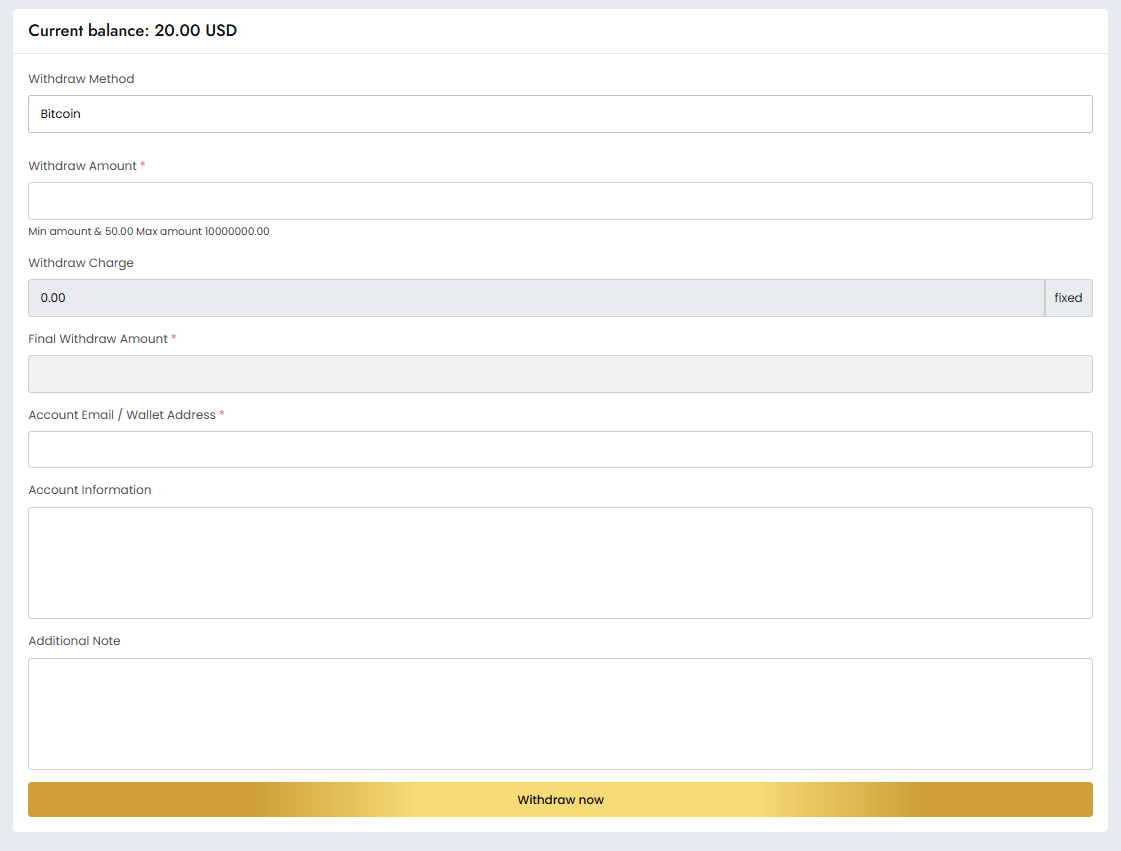
Task: Focus the Withdraw Amount input field
Action: coord(560,201)
